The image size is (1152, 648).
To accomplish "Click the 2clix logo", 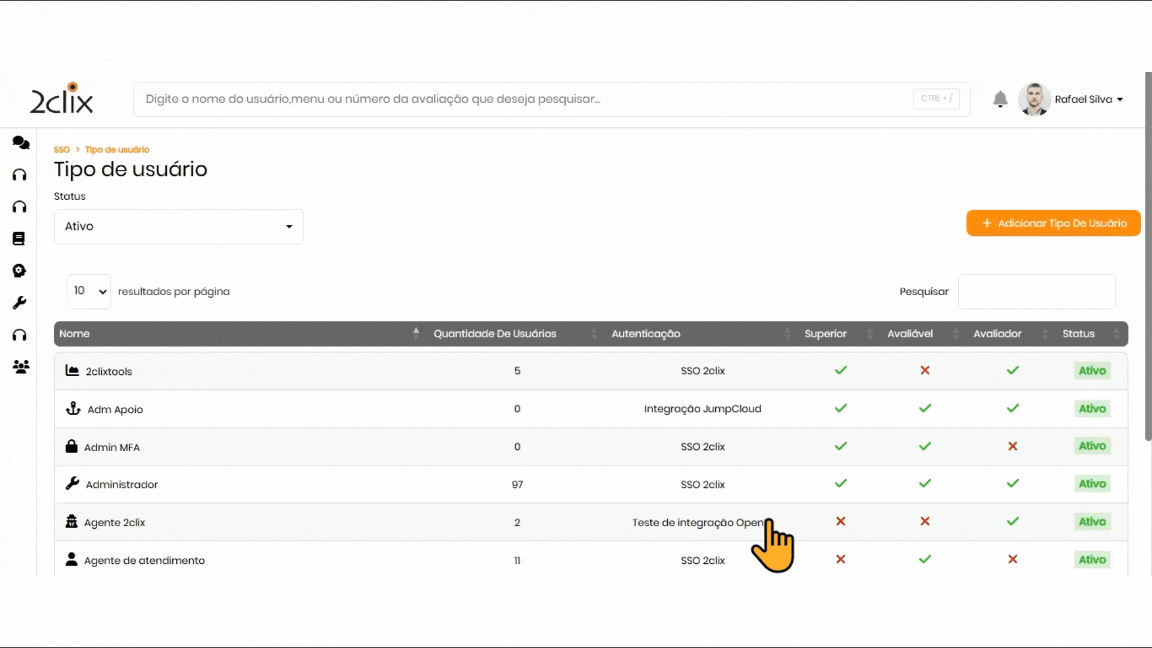I will click(62, 99).
